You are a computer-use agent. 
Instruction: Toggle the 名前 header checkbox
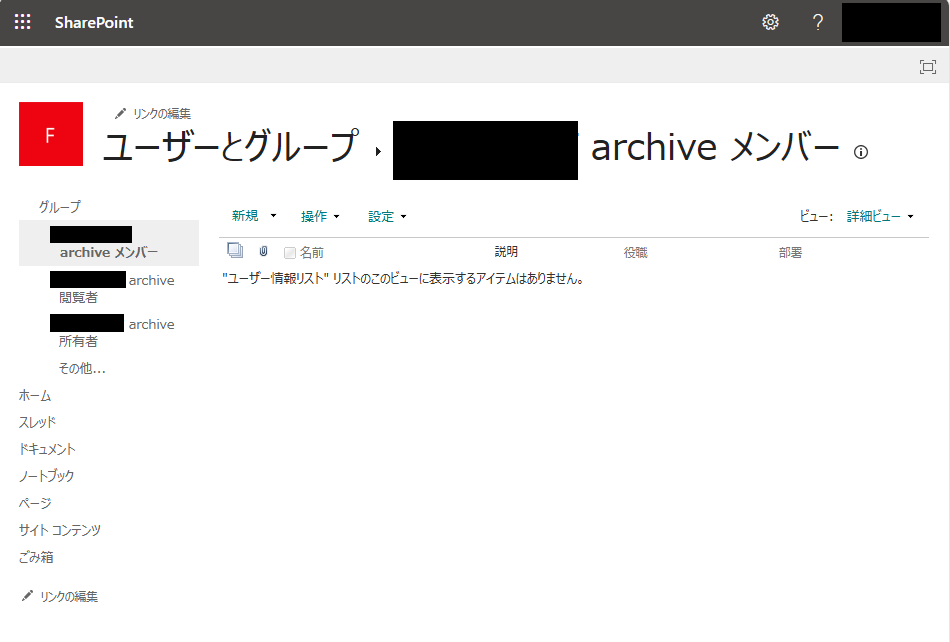point(290,253)
